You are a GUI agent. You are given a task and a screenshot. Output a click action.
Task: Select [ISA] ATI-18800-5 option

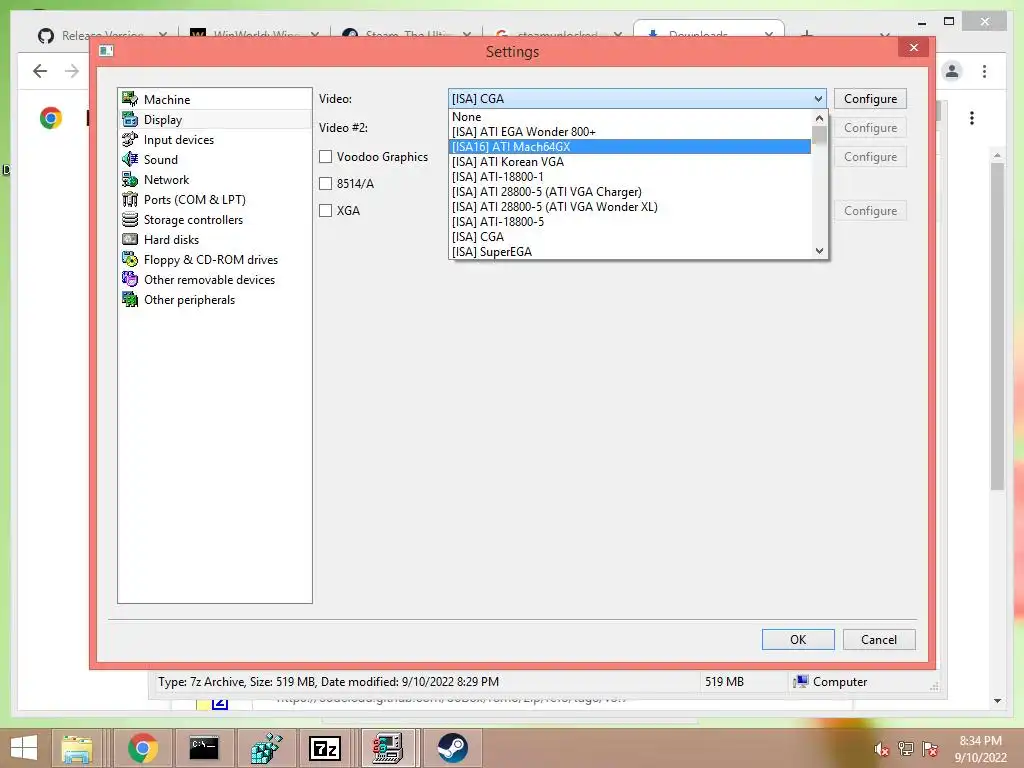click(x=630, y=222)
